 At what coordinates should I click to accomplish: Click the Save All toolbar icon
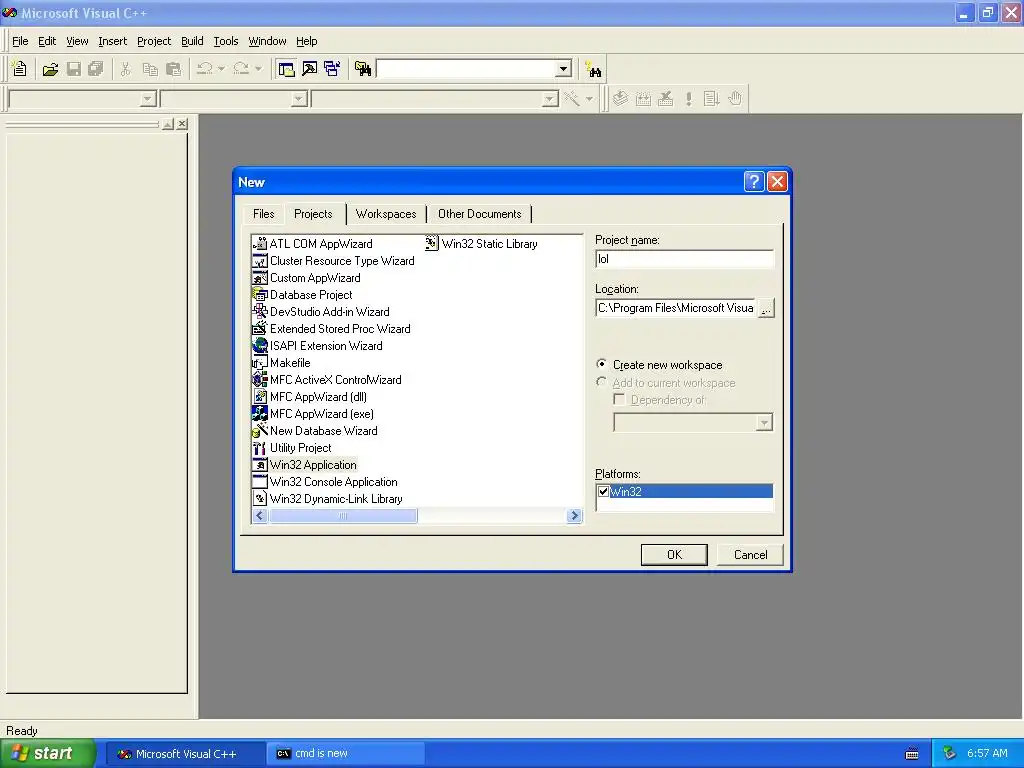96,69
